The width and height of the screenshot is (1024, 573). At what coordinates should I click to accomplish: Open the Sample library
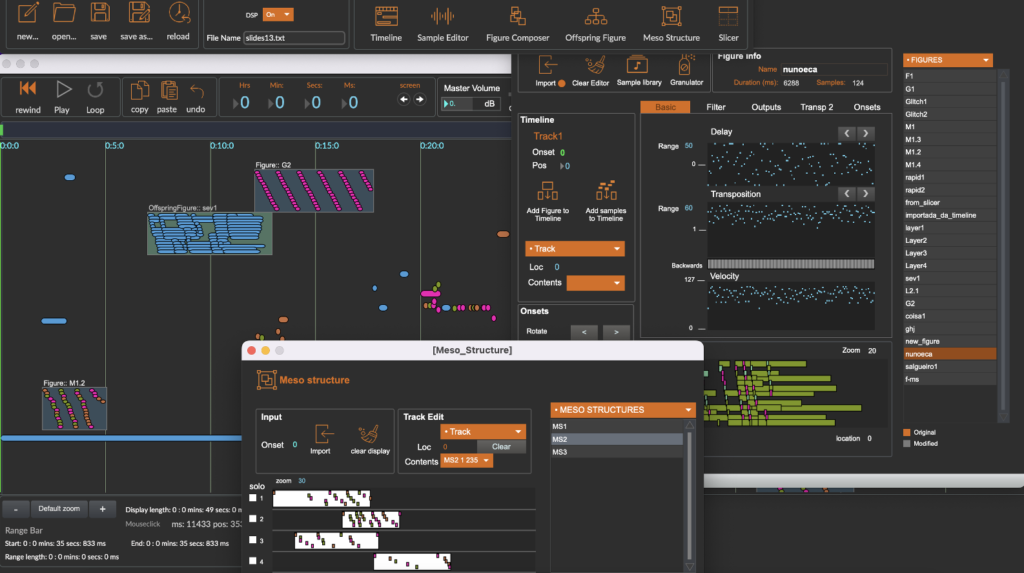[637, 65]
